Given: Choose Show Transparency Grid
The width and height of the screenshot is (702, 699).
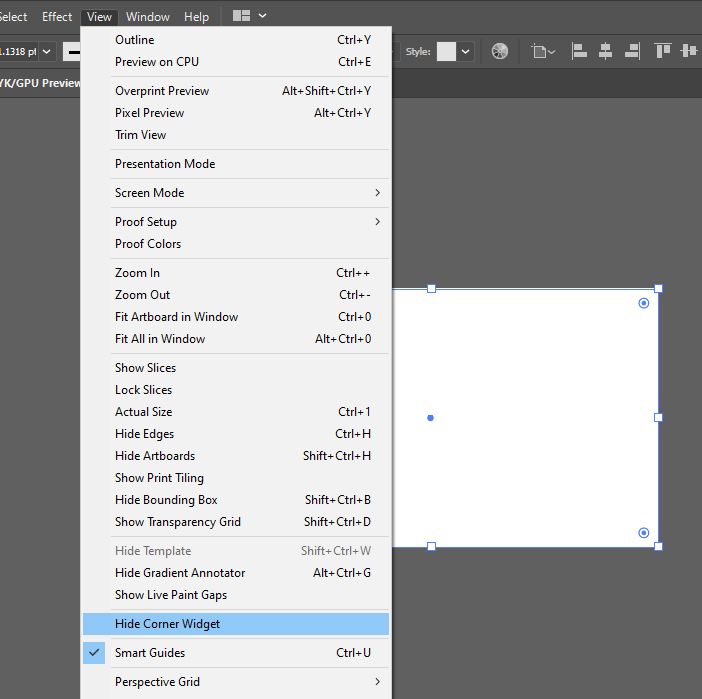Looking at the screenshot, I should click(236, 521).
